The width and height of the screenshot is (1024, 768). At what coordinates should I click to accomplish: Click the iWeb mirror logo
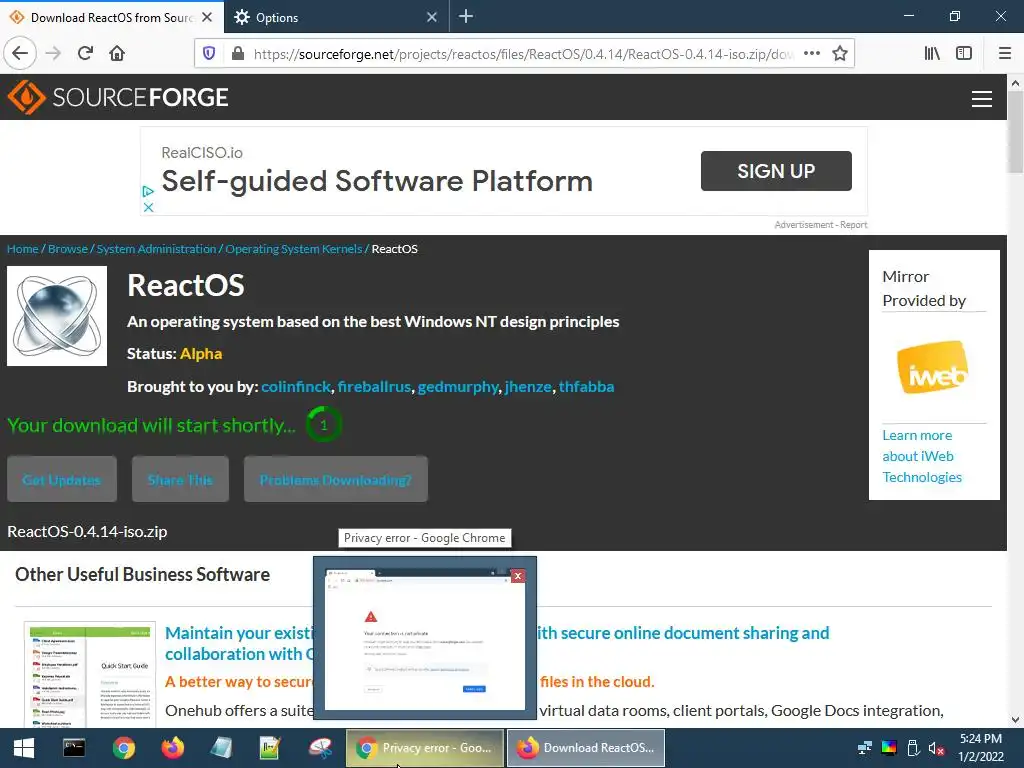(x=933, y=368)
